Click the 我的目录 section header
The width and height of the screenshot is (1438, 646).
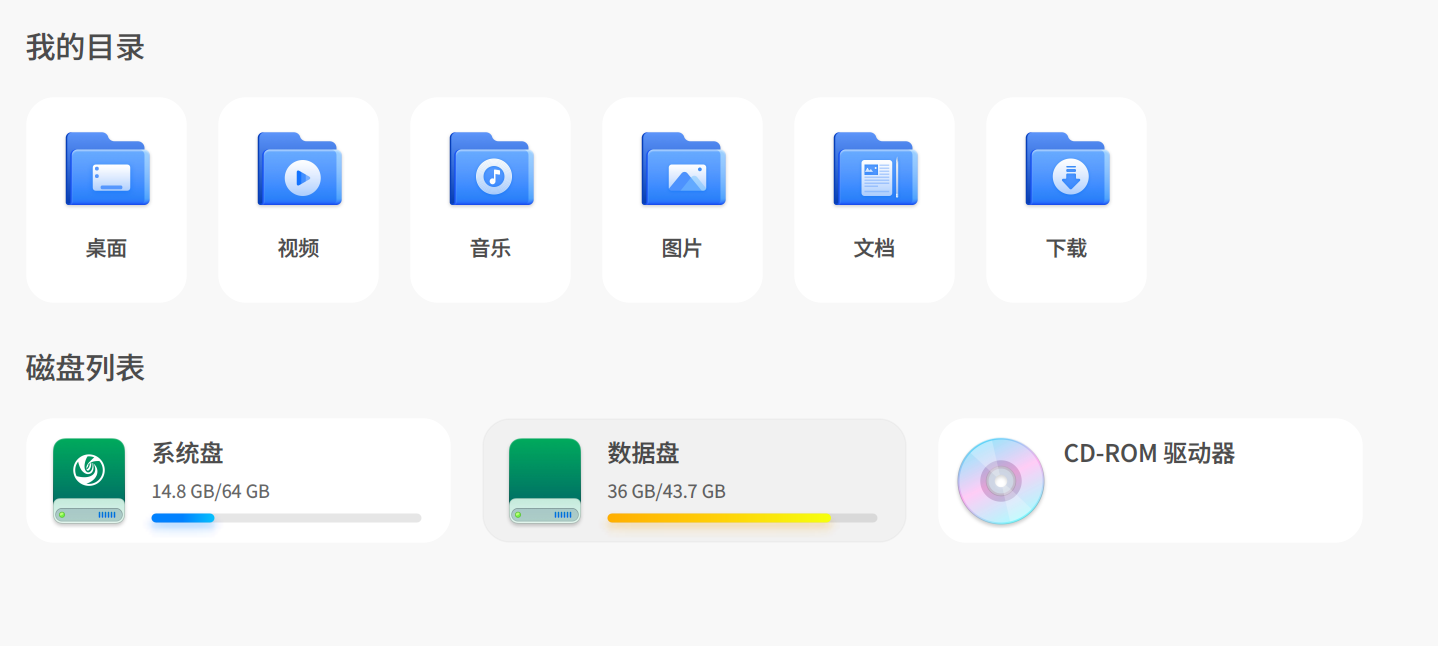click(85, 46)
